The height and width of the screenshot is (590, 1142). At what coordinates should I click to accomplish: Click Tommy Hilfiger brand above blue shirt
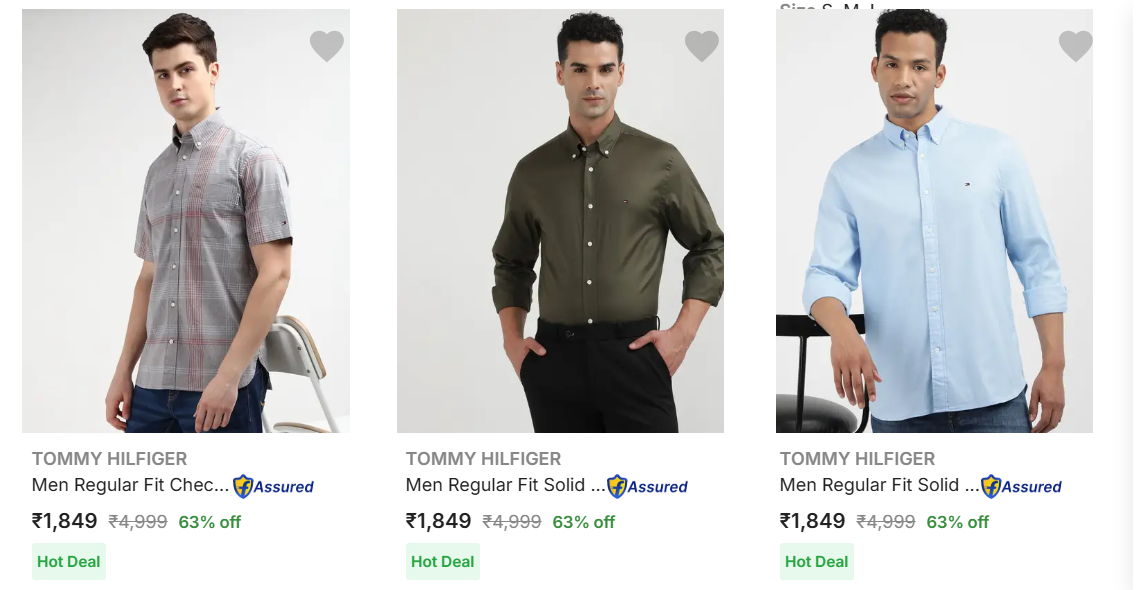(x=857, y=459)
